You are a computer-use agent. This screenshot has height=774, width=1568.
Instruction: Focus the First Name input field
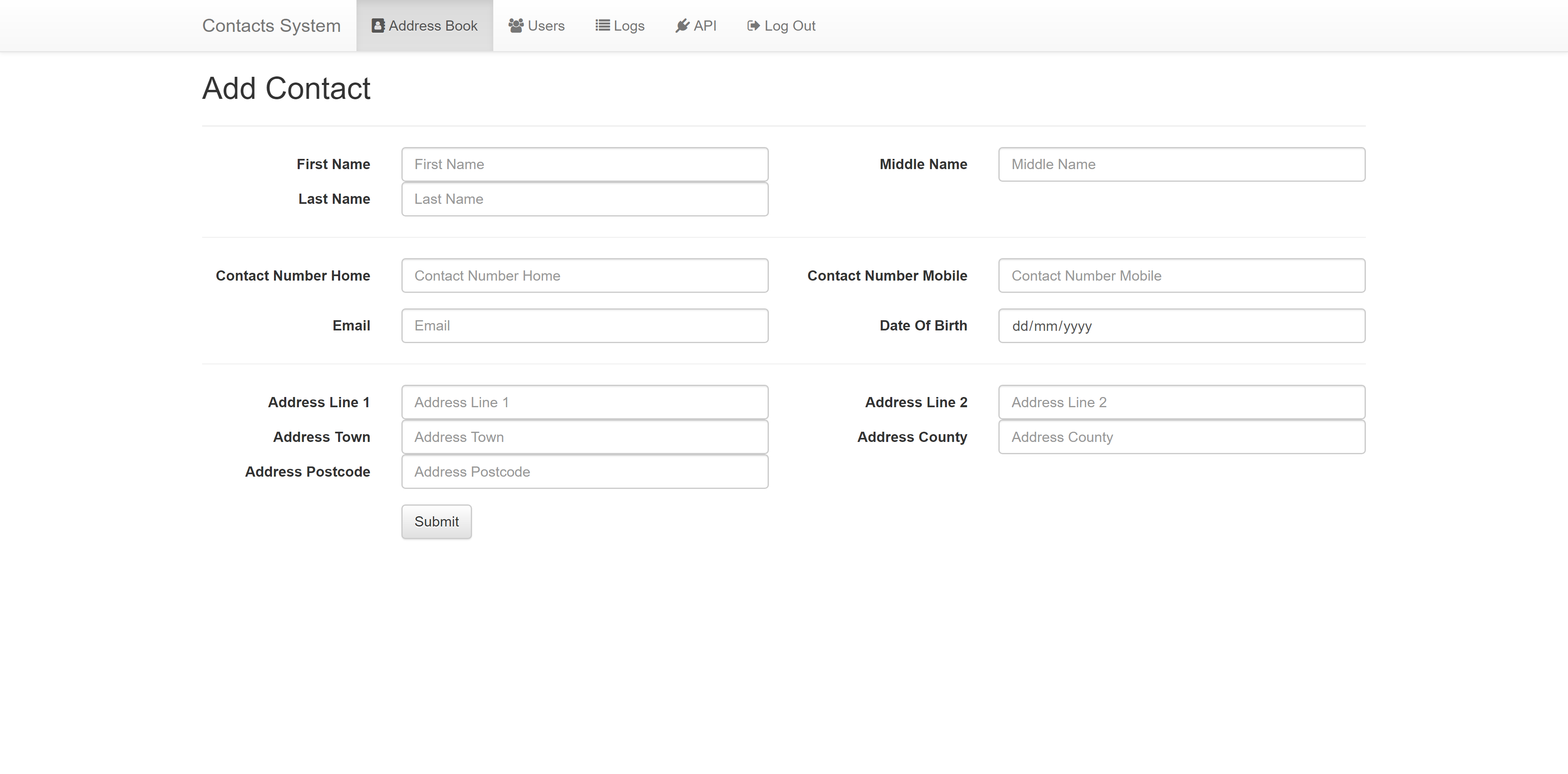click(x=585, y=165)
